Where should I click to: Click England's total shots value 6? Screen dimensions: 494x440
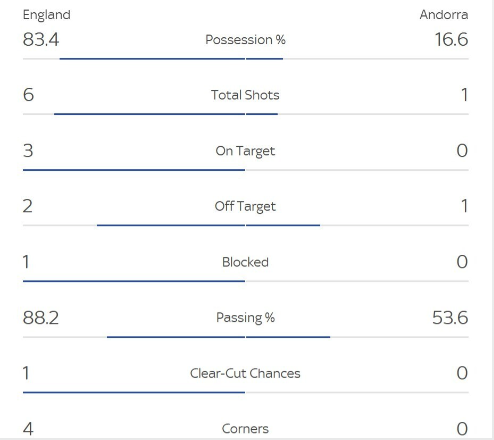coord(28,95)
